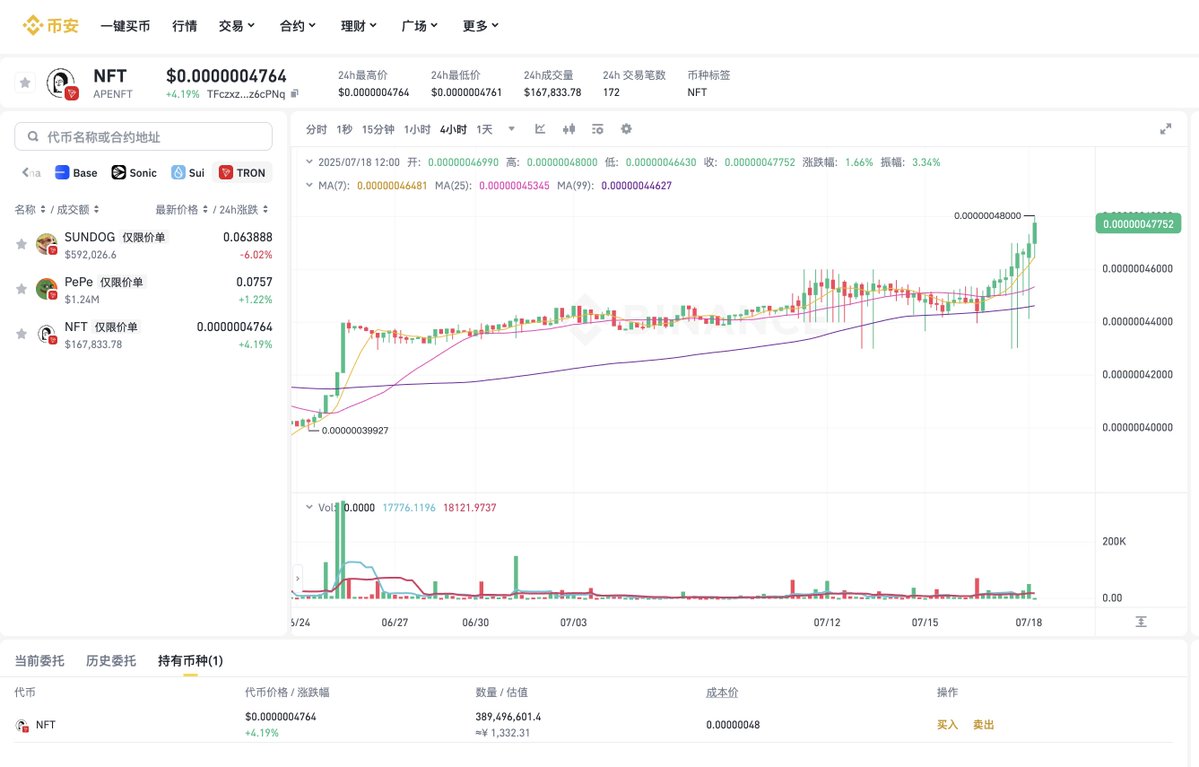The height and width of the screenshot is (767, 1199).
Task: Open the technical indicators icon
Action: pyautogui.click(x=597, y=128)
